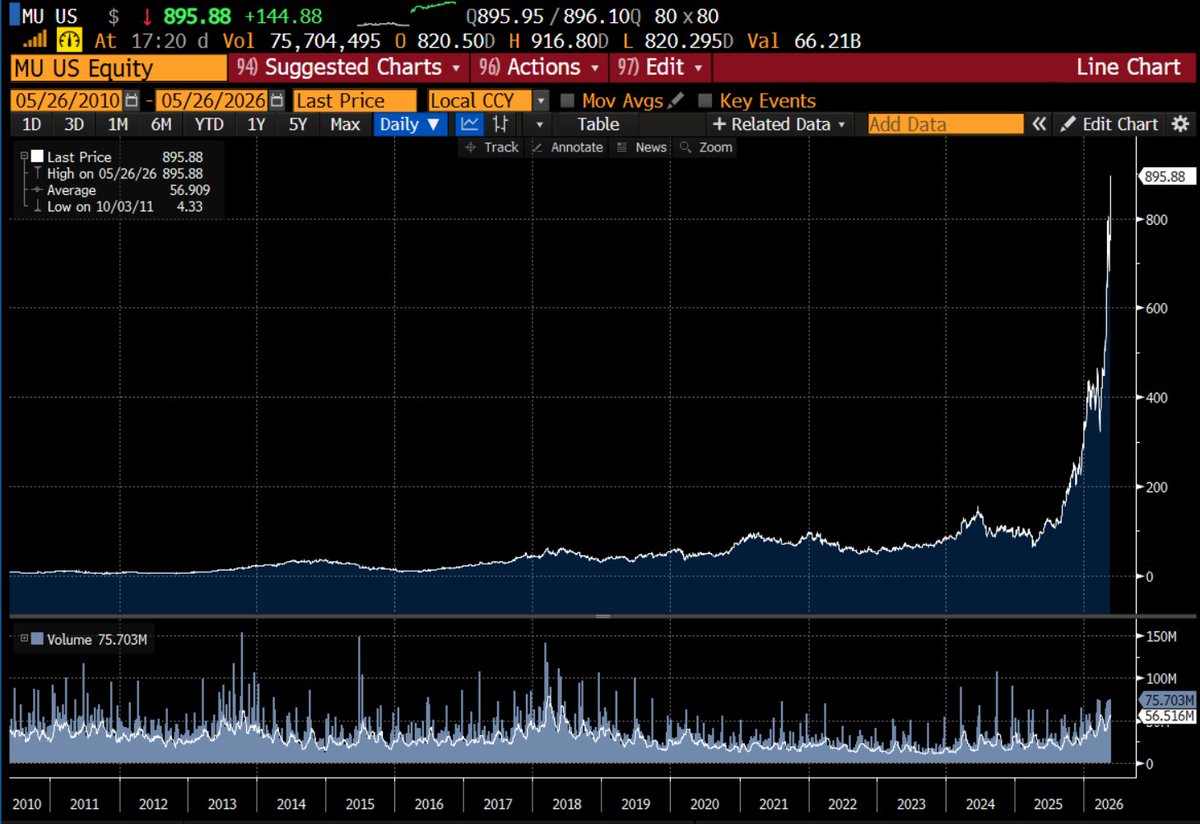Click the Mov Avgs pencil edit icon

coord(677,100)
